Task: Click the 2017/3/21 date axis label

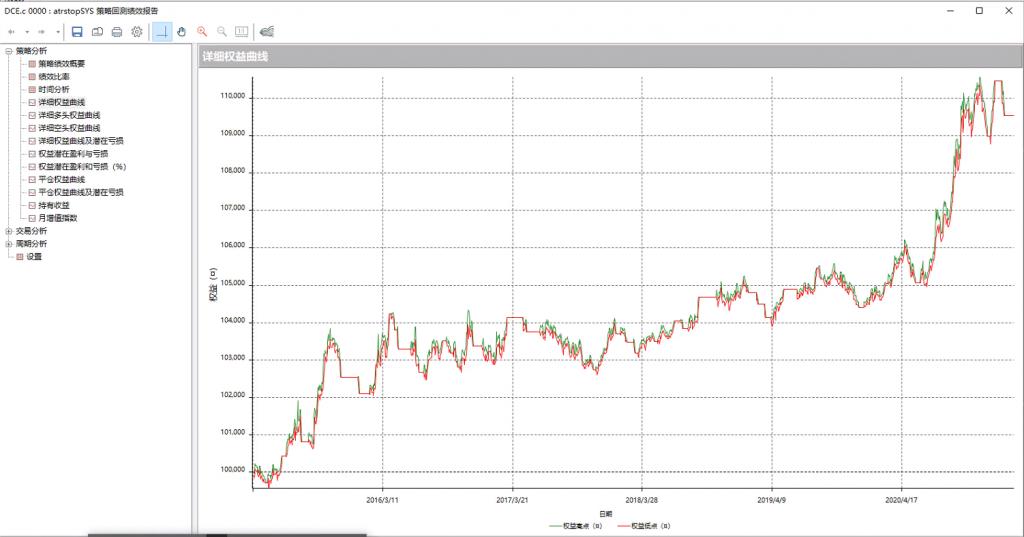Action: (512, 500)
